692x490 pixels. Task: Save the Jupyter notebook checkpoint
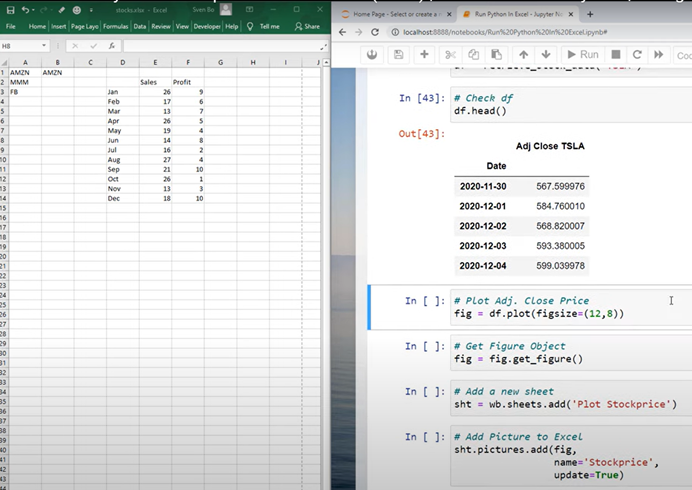(x=398, y=54)
